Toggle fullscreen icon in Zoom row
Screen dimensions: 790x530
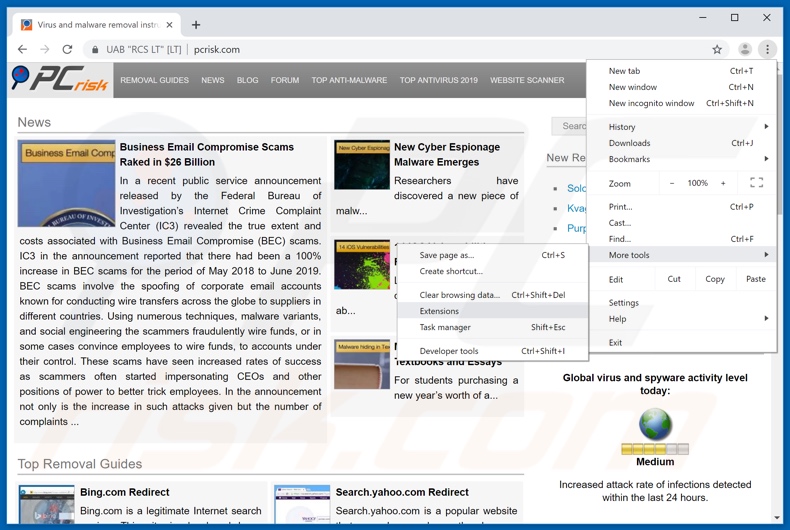(756, 183)
